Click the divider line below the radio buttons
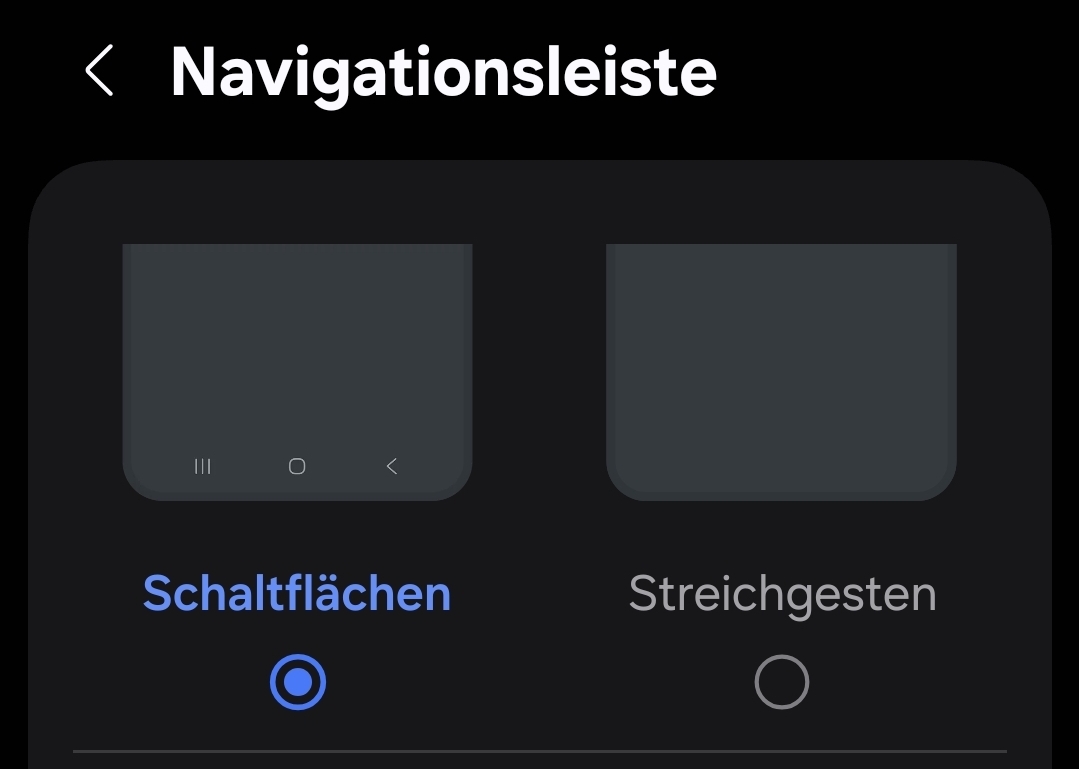The image size is (1079, 769). [x=540, y=751]
